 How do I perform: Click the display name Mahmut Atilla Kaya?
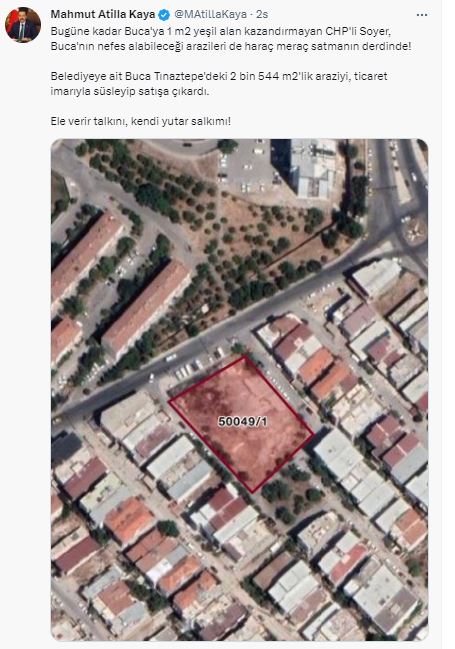(x=103, y=14)
